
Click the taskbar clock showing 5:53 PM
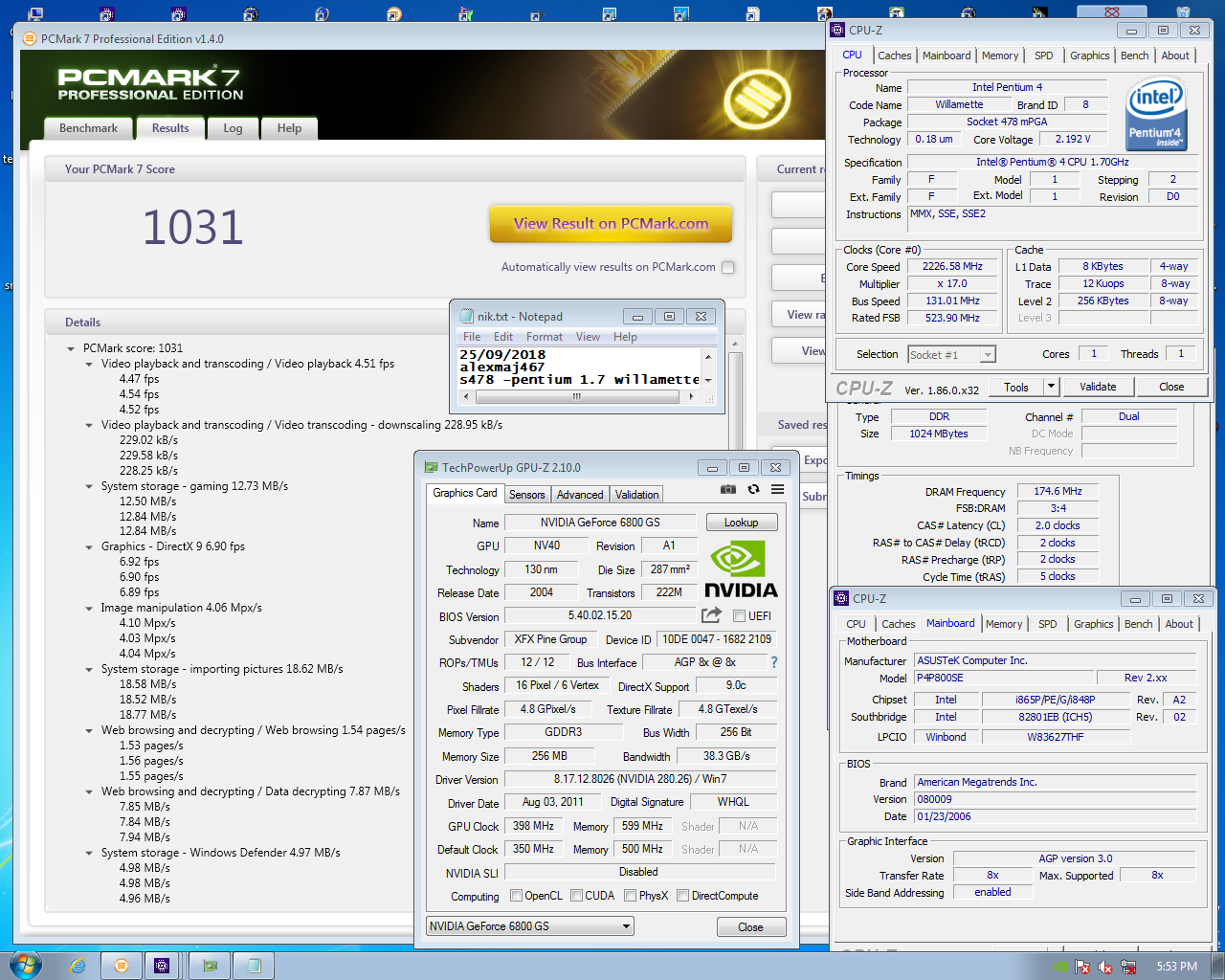click(1176, 967)
